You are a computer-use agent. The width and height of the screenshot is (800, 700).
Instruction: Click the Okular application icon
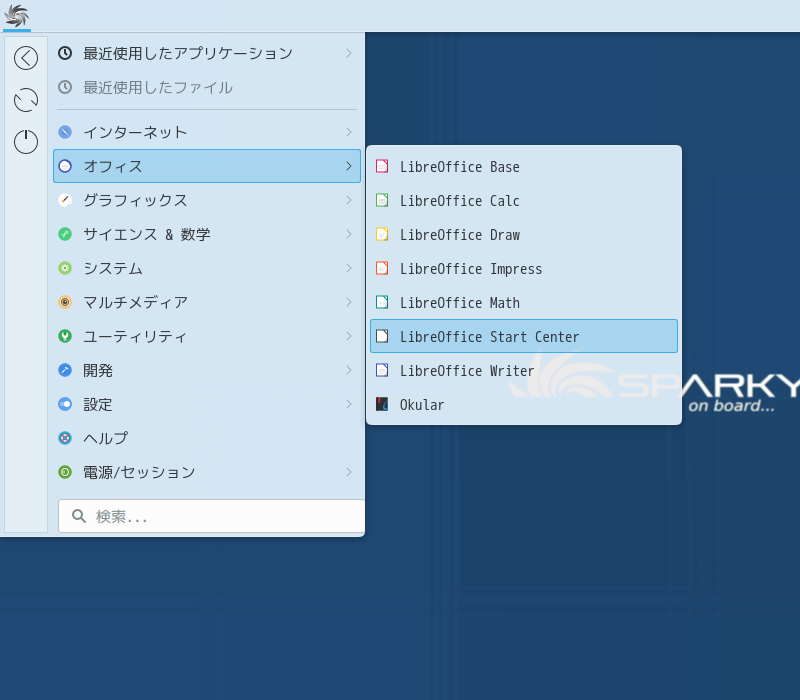[x=382, y=405]
